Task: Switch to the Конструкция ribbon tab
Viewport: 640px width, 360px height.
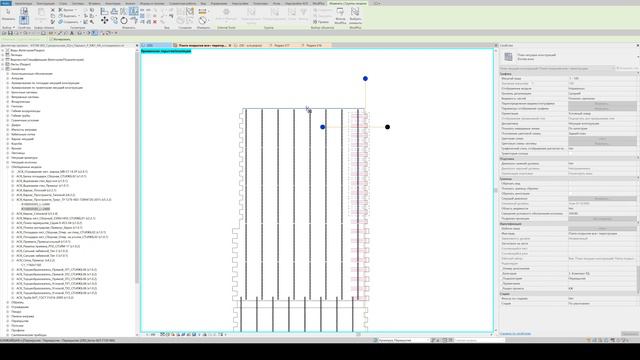Action: [45, 3]
